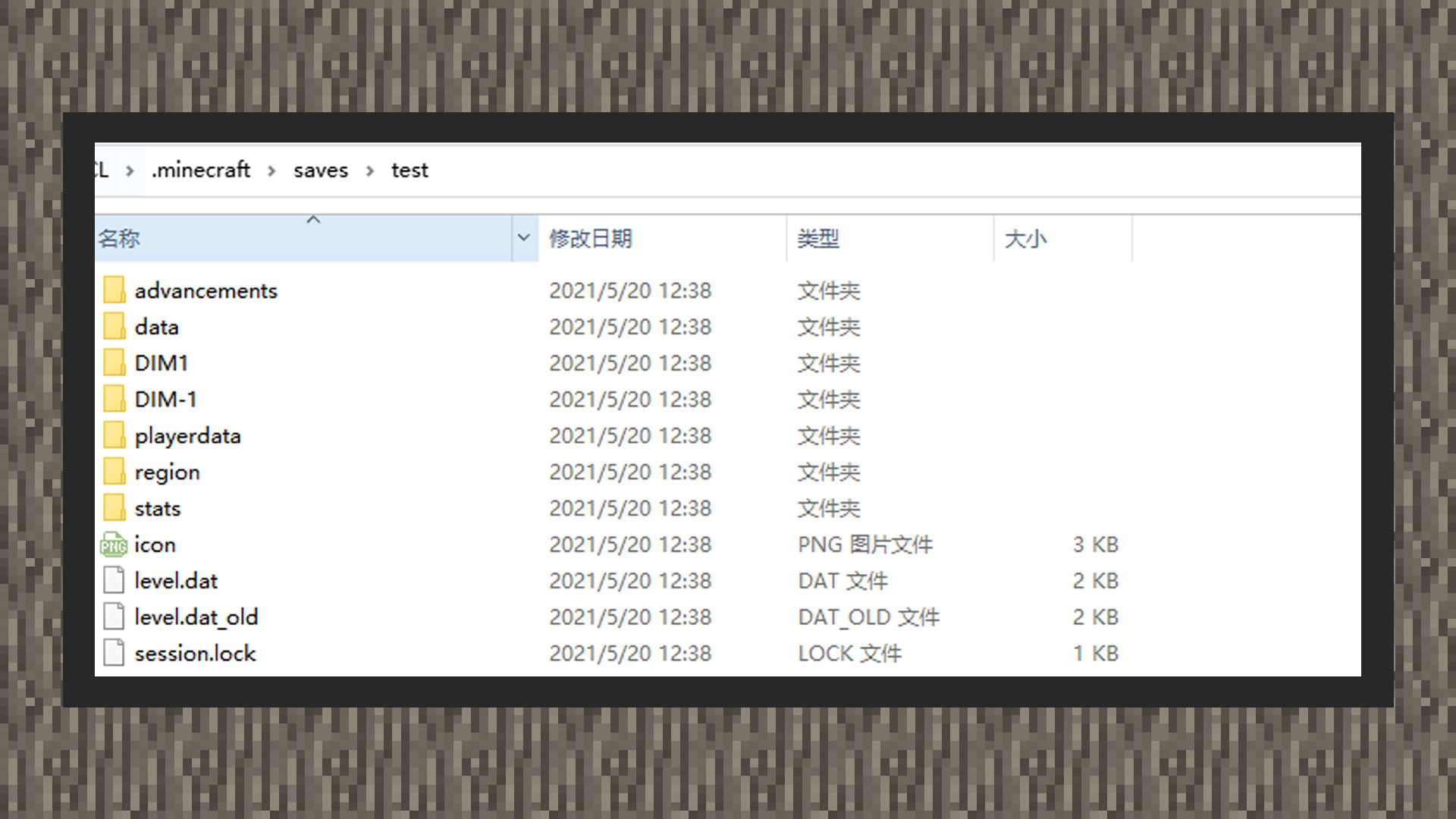
Task: Click the DIM-1 folder icon
Action: point(114,399)
